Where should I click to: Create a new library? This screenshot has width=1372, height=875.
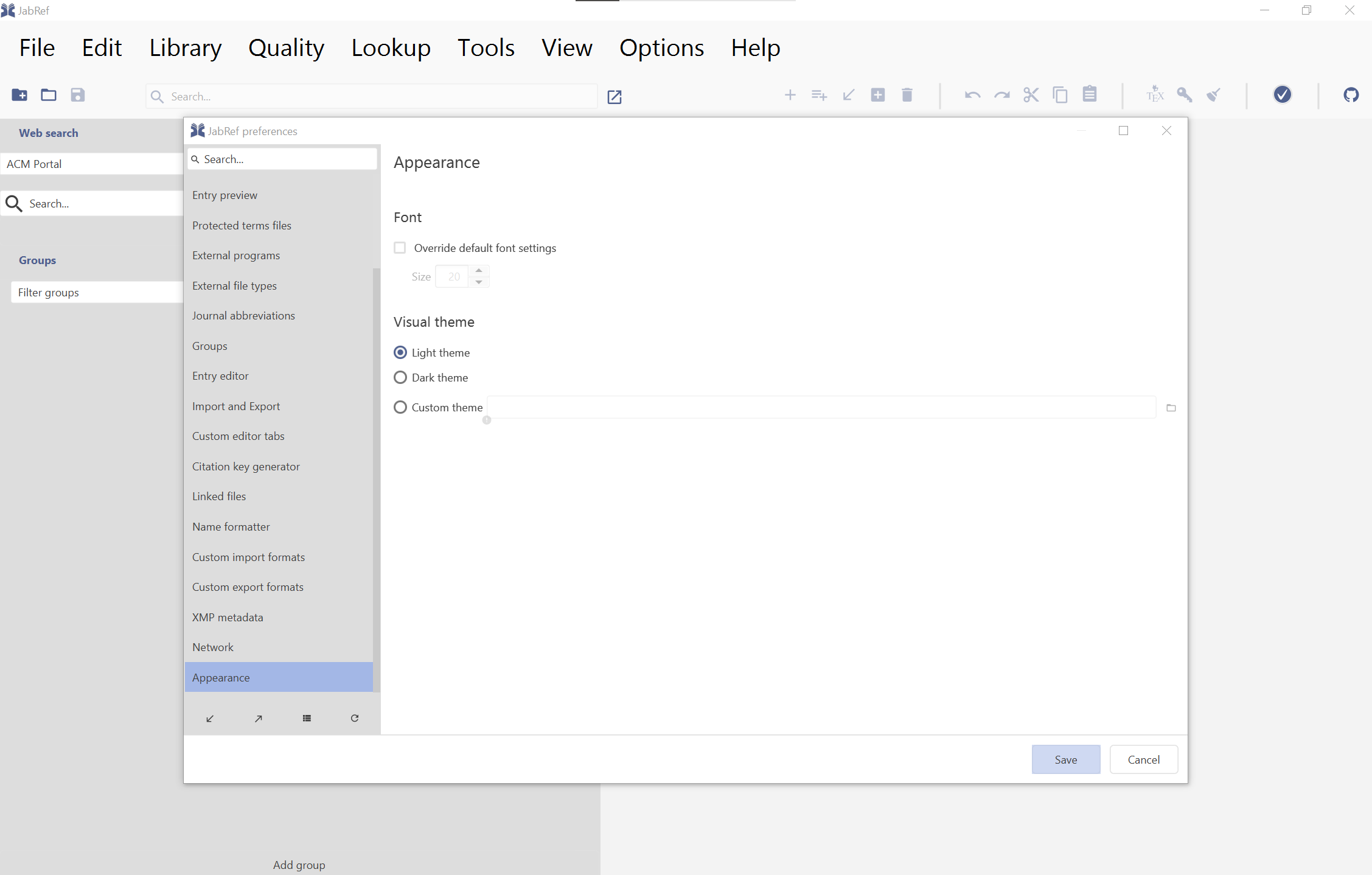19,95
